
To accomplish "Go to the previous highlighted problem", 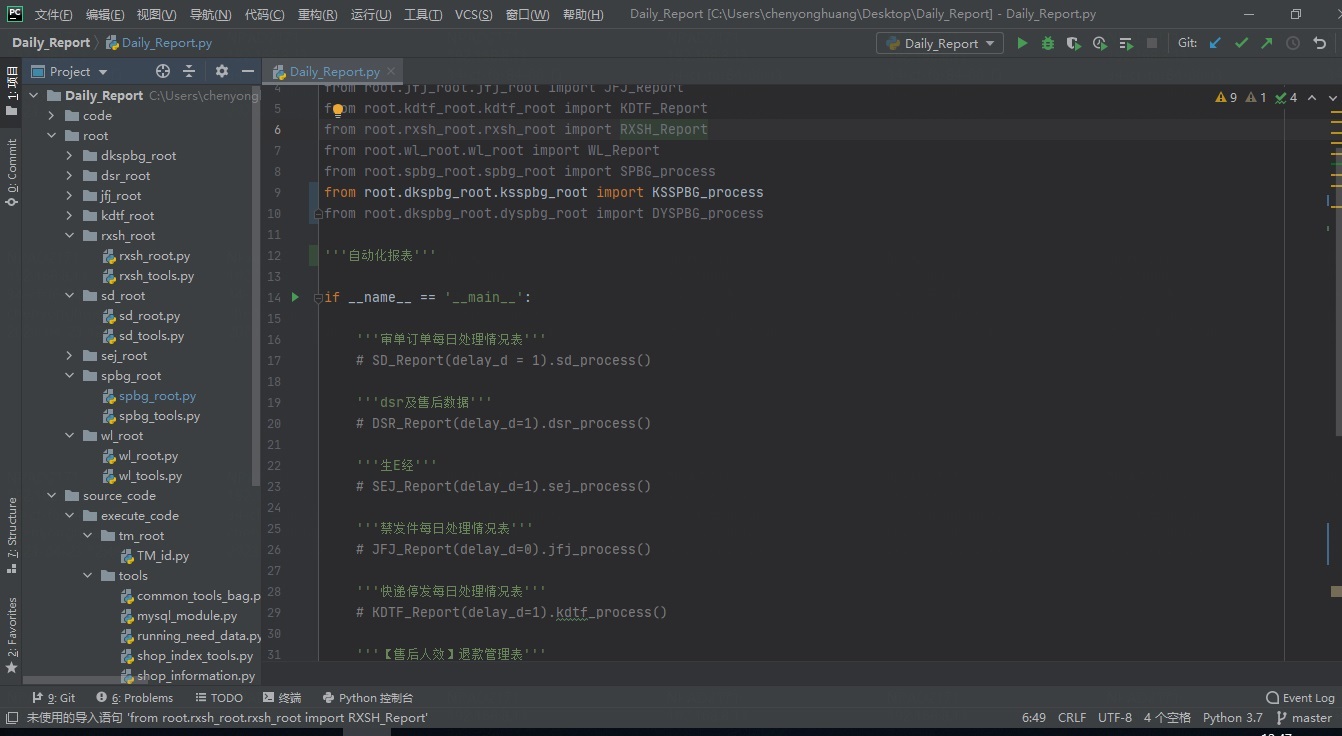I will click(x=1312, y=97).
